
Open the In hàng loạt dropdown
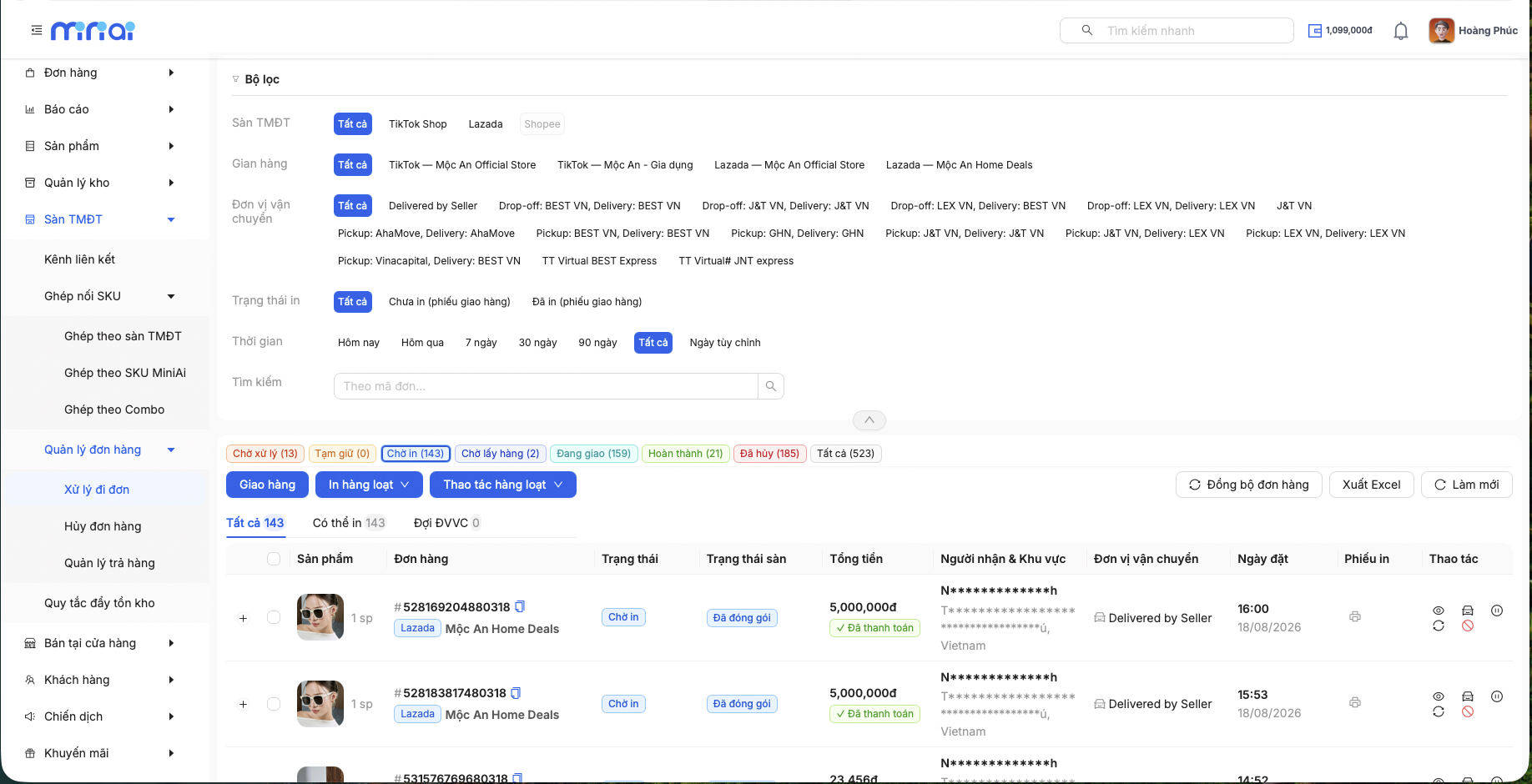(x=369, y=485)
